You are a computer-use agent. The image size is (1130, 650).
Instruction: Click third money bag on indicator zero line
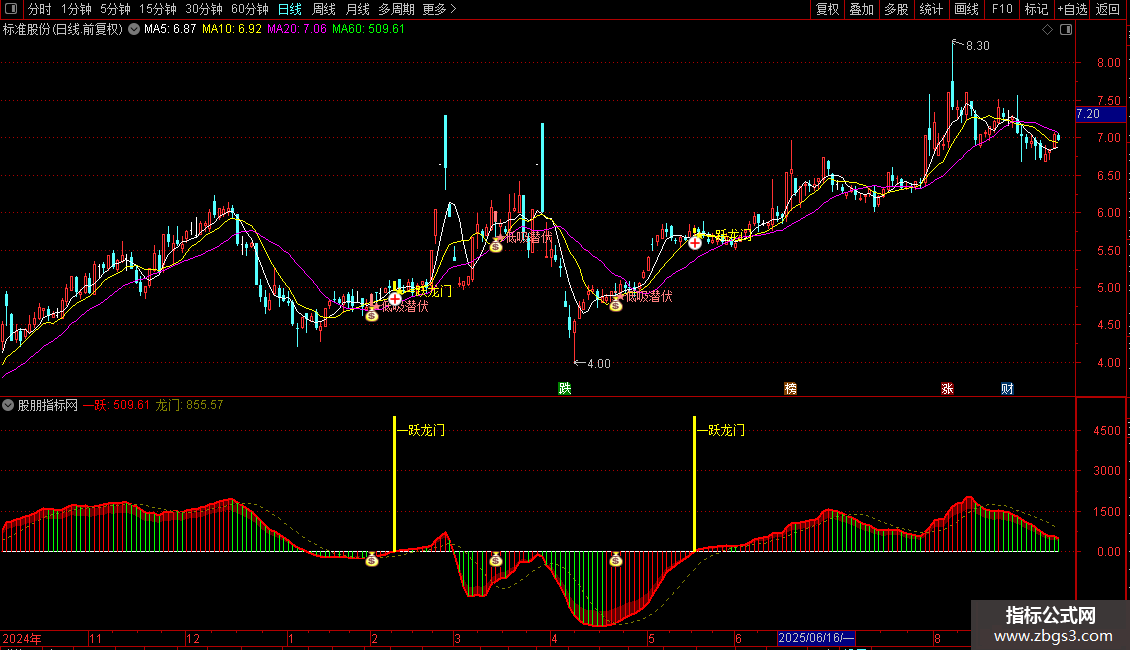click(615, 559)
